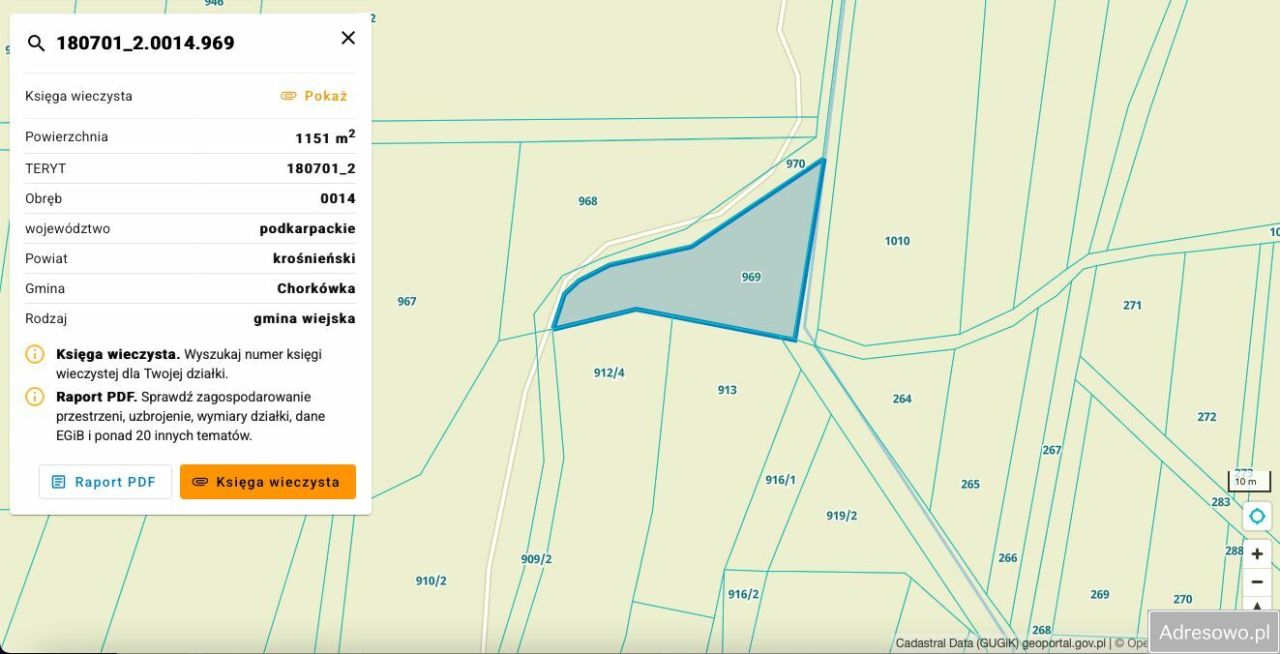This screenshot has height=654, width=1280.
Task: Select parcel 912/4 on the map
Action: point(609,373)
